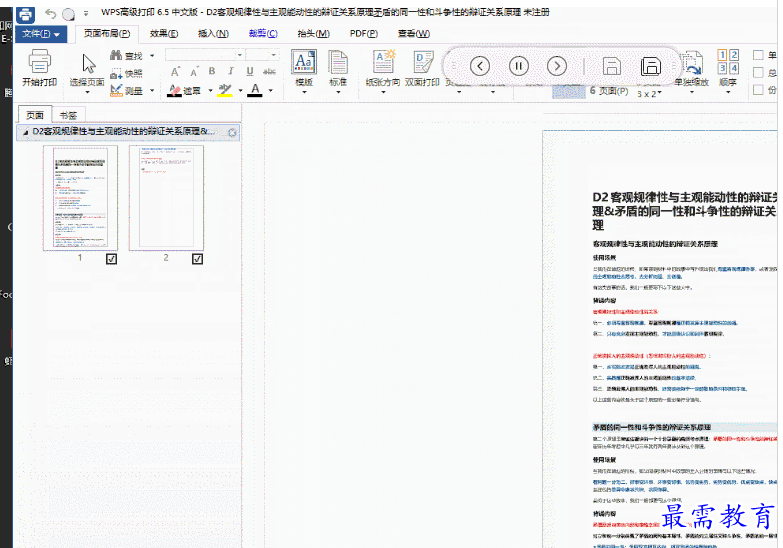Switch to the 查看 ribbon tab
The width and height of the screenshot is (783, 548).
(414, 33)
